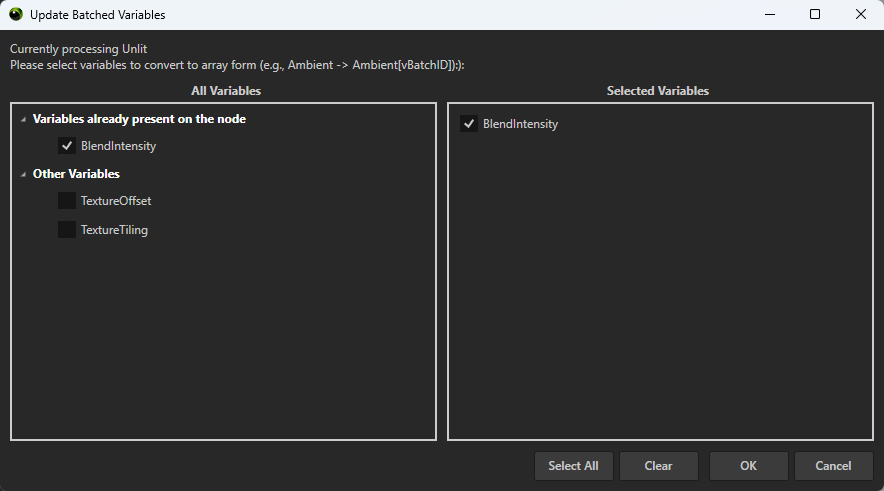Screen dimensions: 884x491
Task: Uncheck BlendIntensity in All Variables list
Action: 67,146
